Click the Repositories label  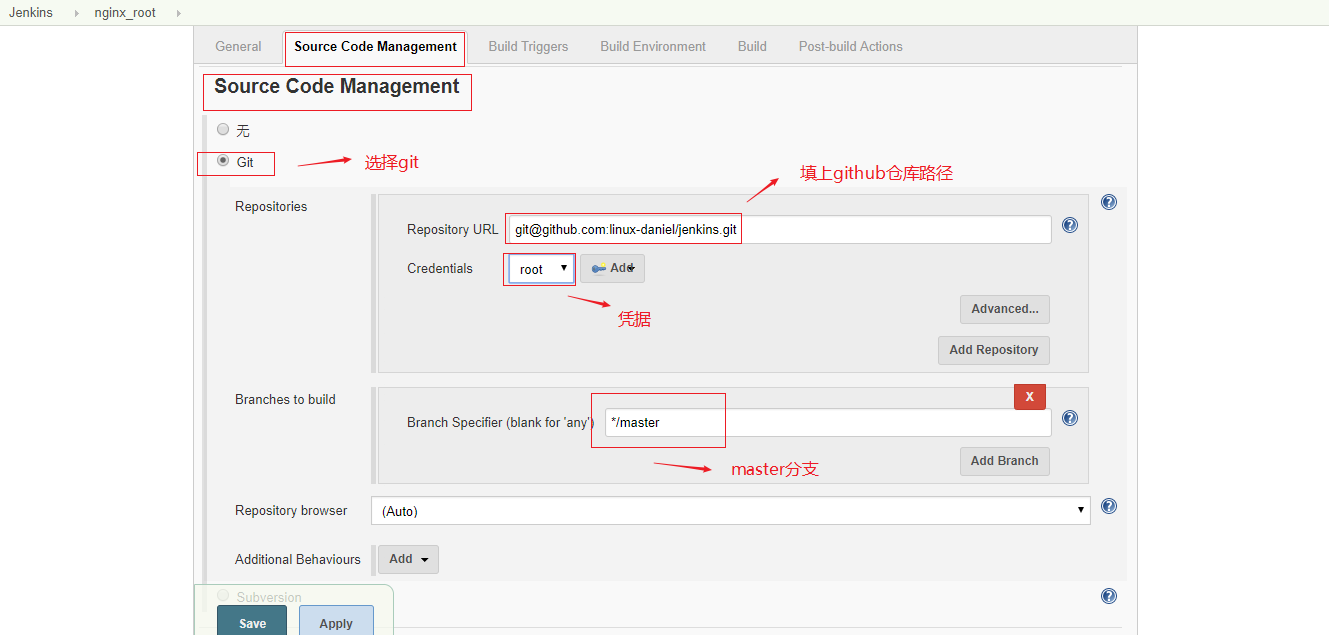(x=271, y=206)
